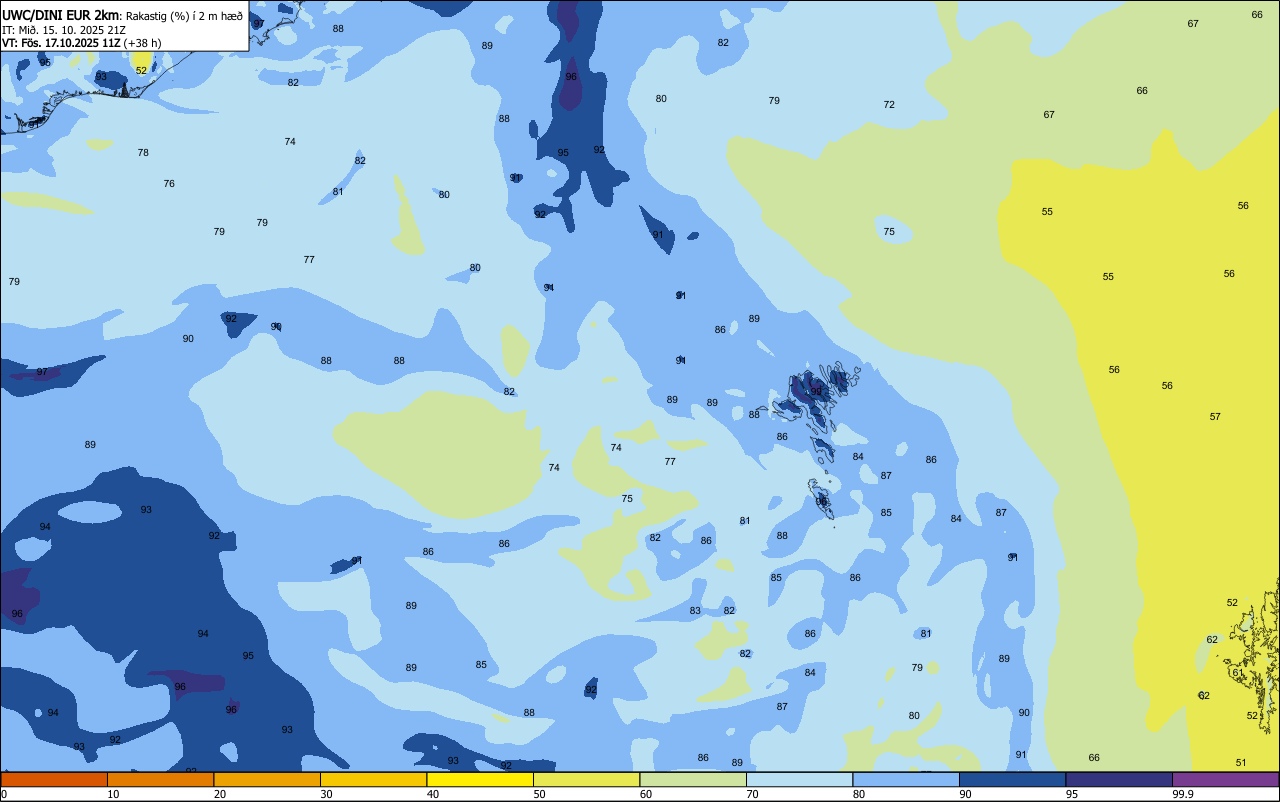Click the map title 'UWC/DINI EUR 2km'
The width and height of the screenshot is (1280, 802).
pyautogui.click(x=61, y=15)
